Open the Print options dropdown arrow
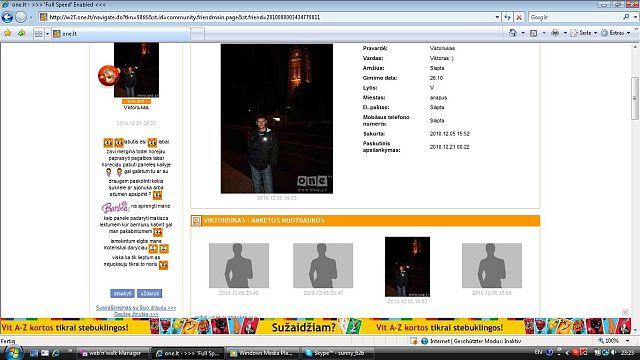Image resolution: width=640 pixels, height=360 pixels. pyautogui.click(x=565, y=33)
